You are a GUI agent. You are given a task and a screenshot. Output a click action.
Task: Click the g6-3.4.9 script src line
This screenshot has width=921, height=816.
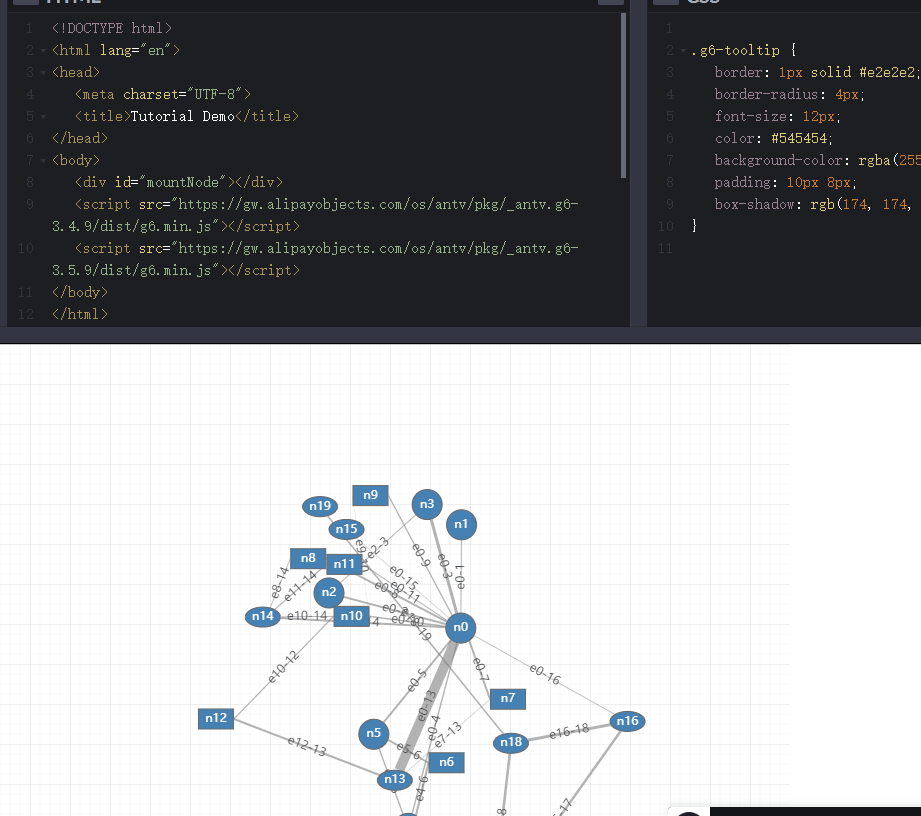point(315,215)
